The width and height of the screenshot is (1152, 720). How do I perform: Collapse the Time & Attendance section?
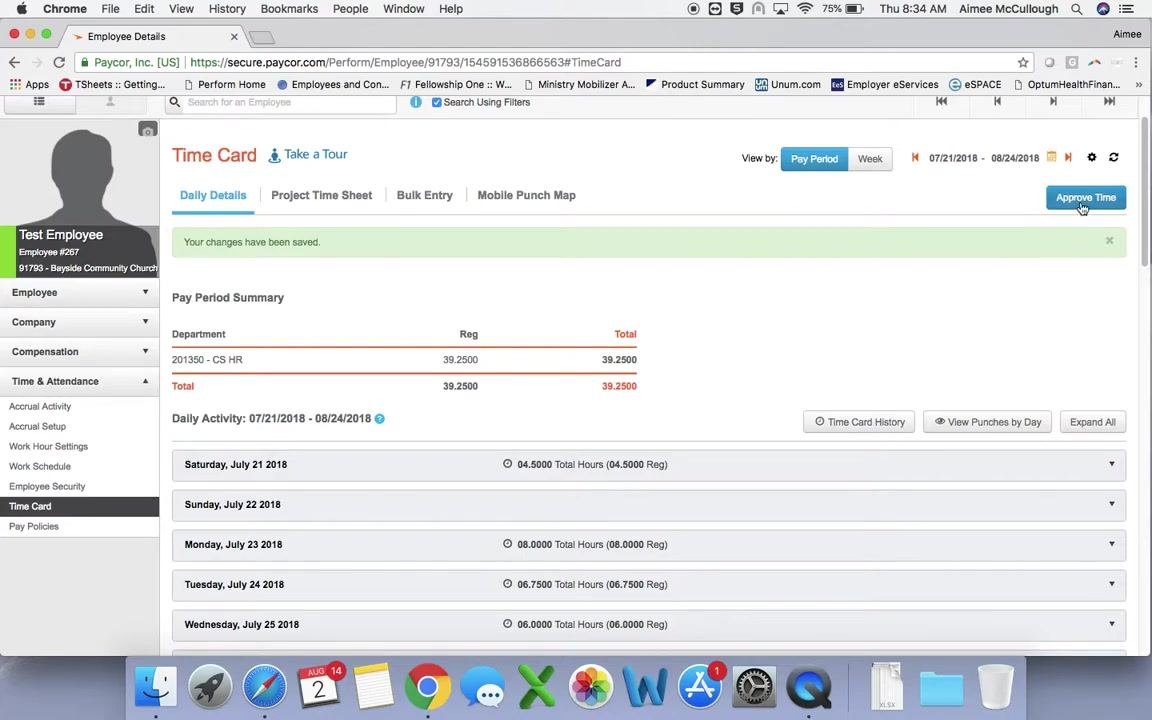pos(79,381)
